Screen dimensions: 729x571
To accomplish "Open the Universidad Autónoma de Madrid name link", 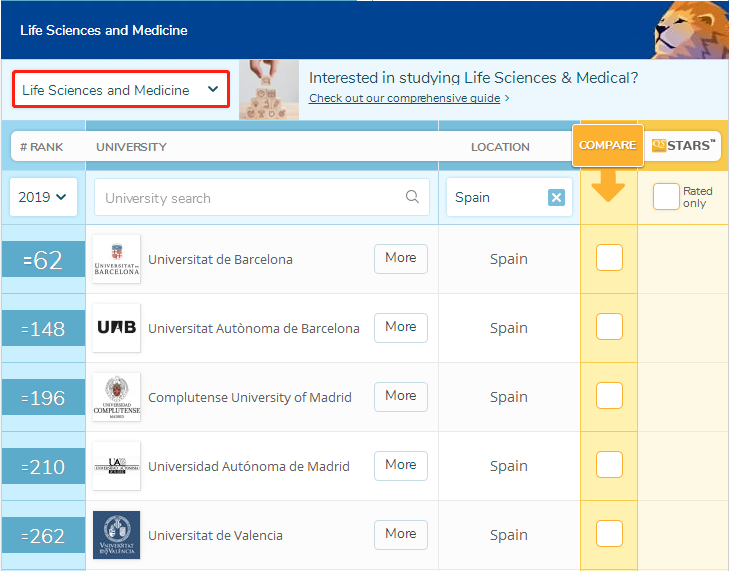I will pos(249,466).
